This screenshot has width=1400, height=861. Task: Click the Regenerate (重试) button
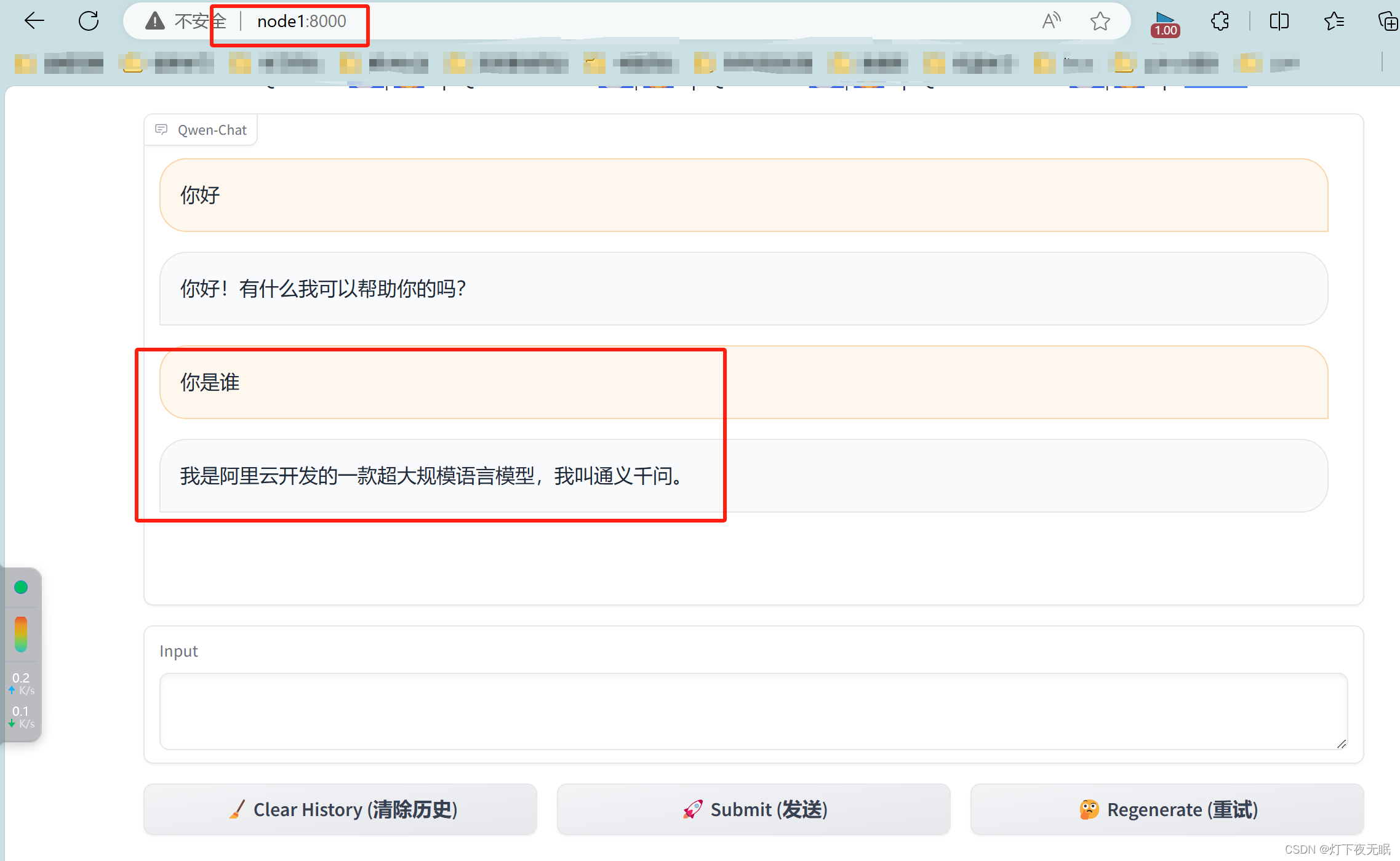[x=1167, y=809]
